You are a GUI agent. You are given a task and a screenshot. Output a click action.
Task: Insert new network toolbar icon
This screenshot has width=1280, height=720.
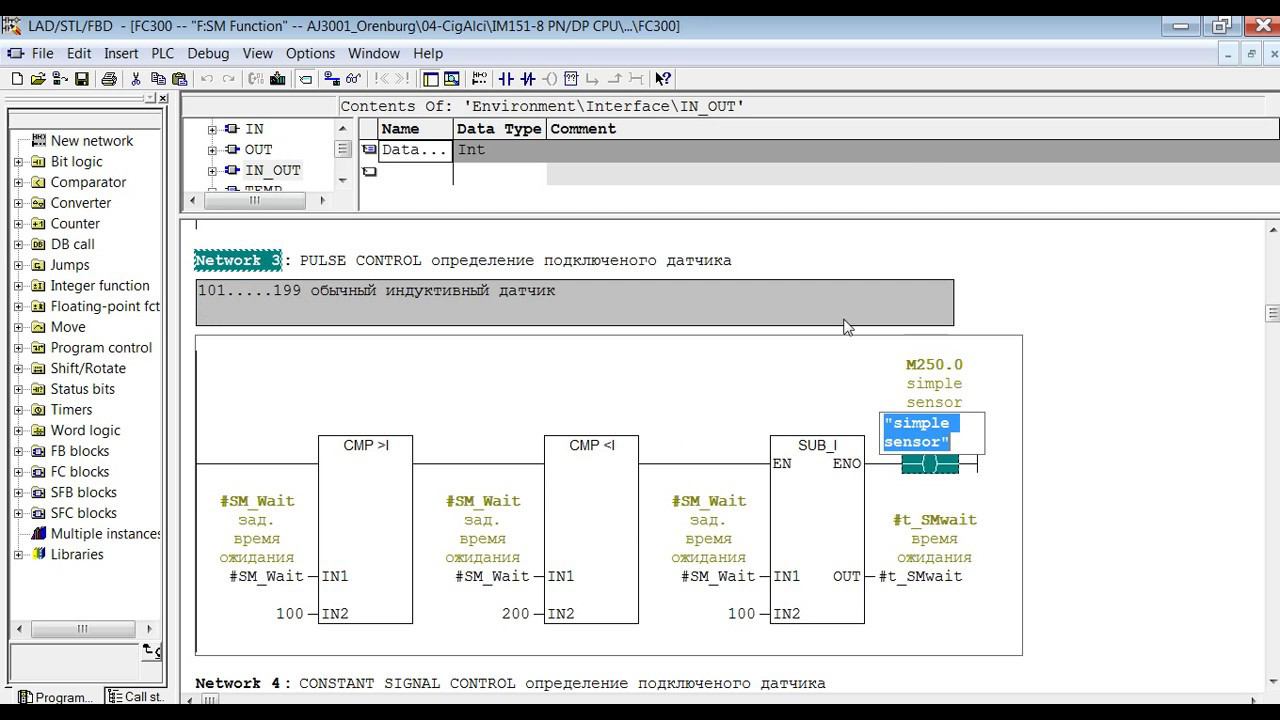tap(479, 79)
